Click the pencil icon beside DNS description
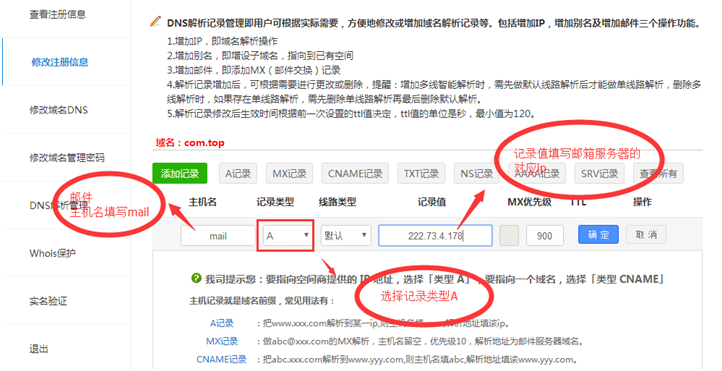 click(x=156, y=21)
